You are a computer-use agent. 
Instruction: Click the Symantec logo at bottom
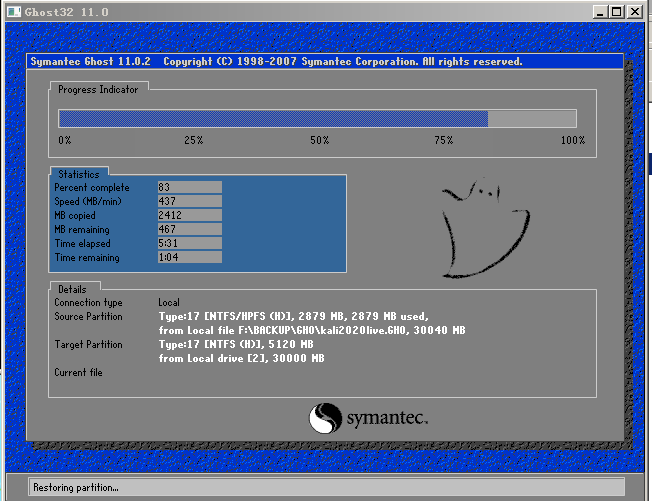pos(368,418)
